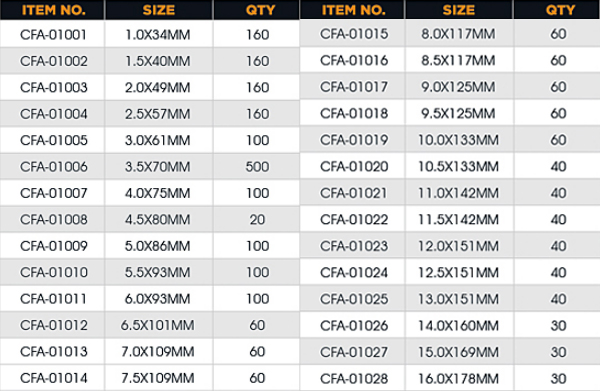This screenshot has width=600, height=391.
Task: Click the 3.0X61MM size cell
Action: pos(158,140)
